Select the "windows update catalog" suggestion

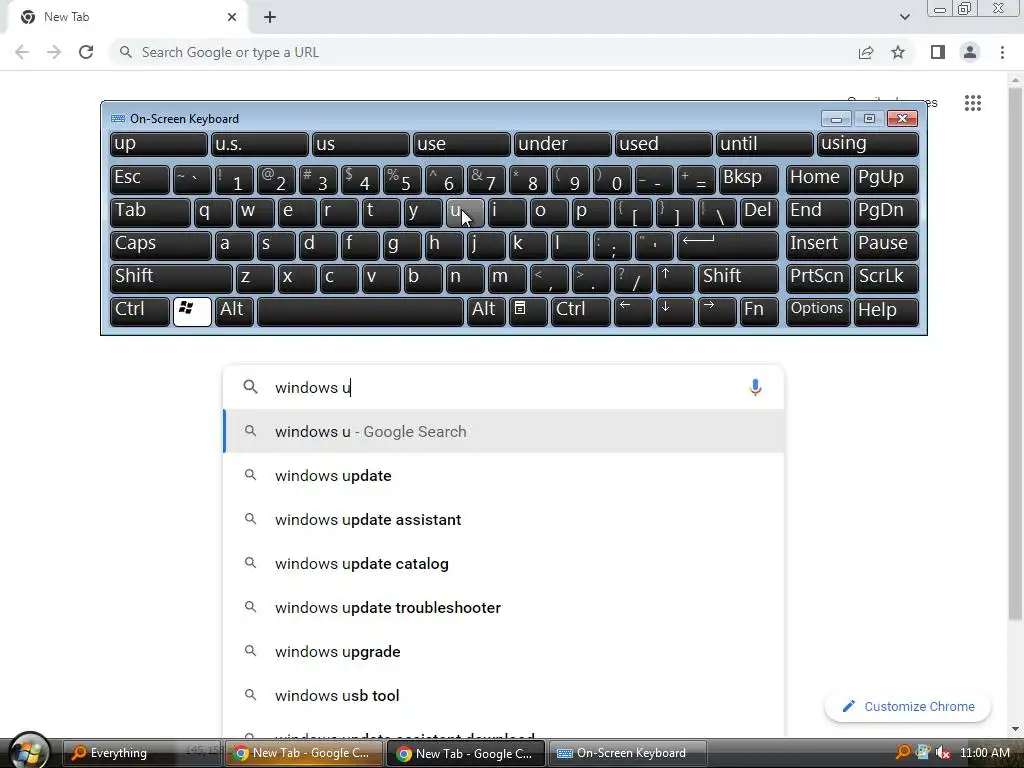[504, 563]
